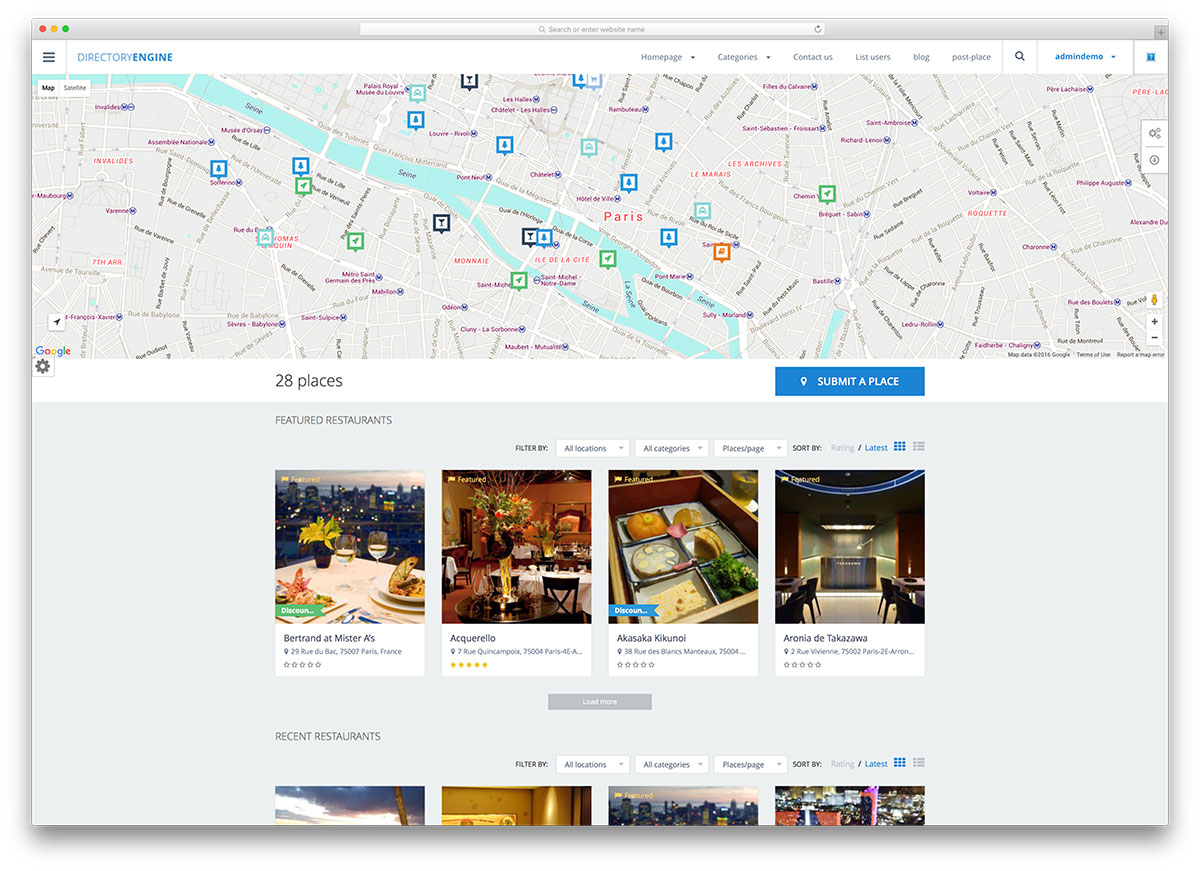Click the search magnifier icon in header
This screenshot has height=871, width=1200.
(1020, 57)
